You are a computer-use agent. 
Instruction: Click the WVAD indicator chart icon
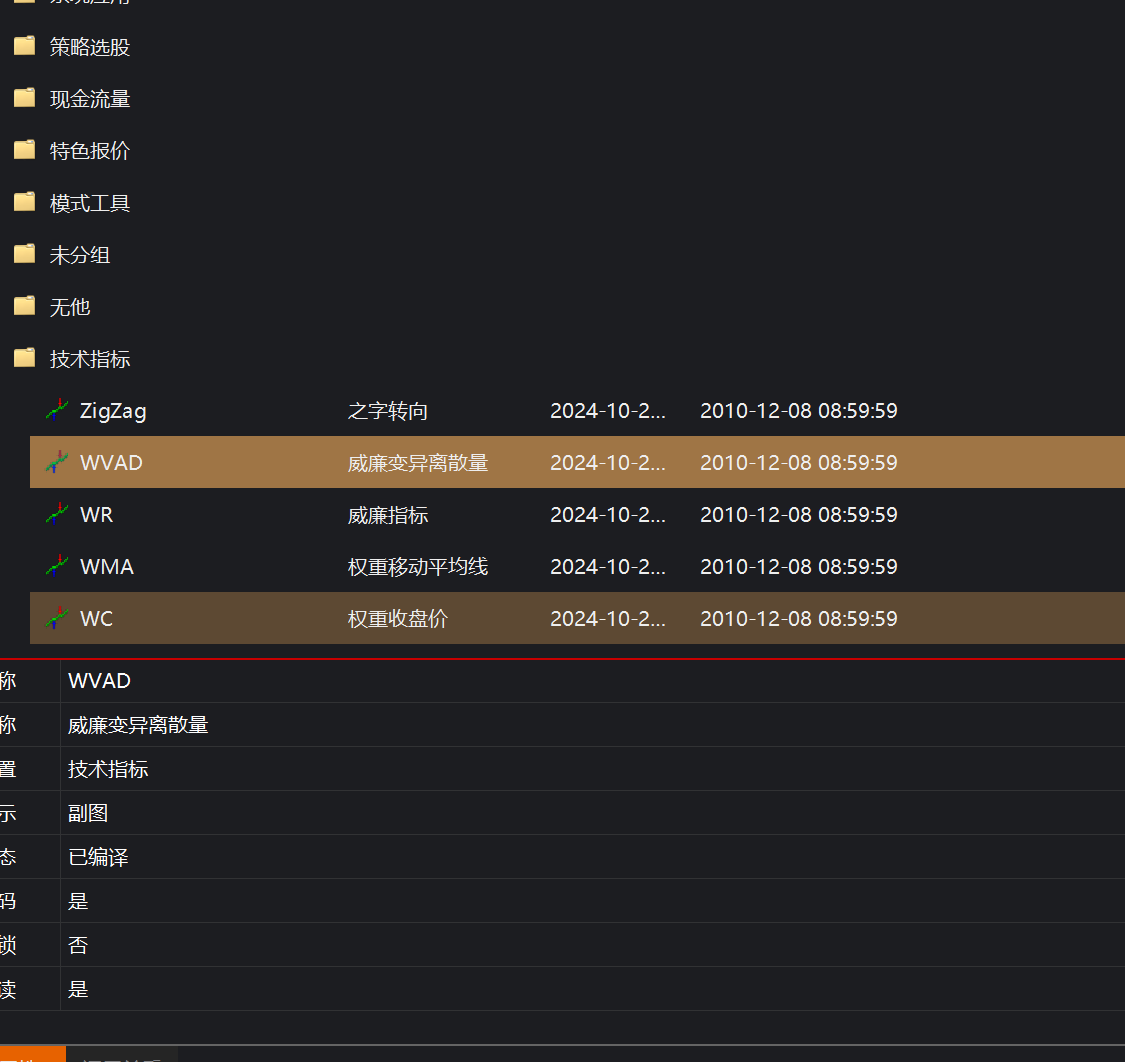coord(57,462)
